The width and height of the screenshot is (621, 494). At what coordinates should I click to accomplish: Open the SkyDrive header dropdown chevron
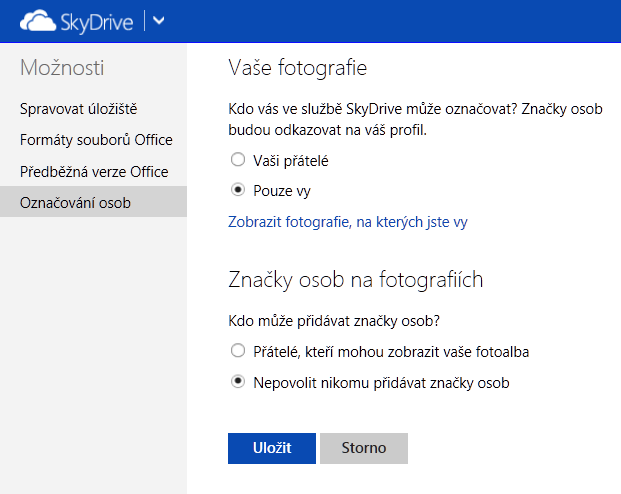159,21
